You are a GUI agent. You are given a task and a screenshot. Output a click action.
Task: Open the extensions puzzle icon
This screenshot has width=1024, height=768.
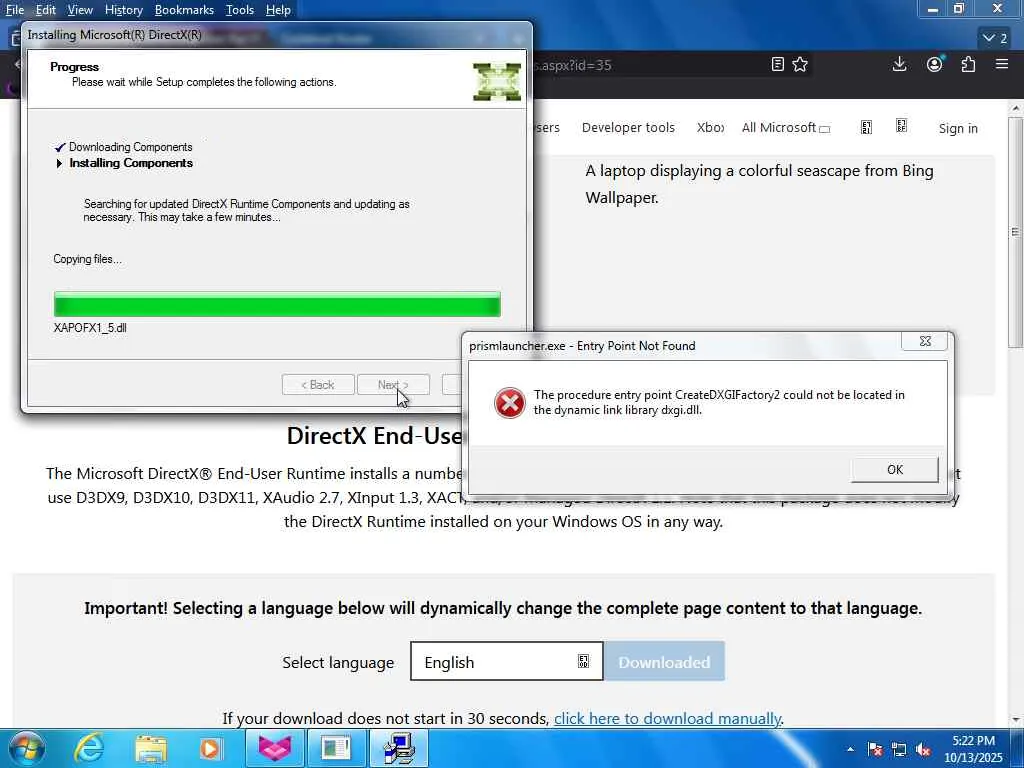pyautogui.click(x=968, y=64)
